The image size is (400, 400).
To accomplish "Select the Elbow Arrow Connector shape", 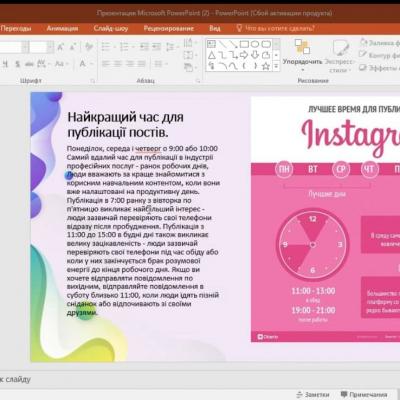I will coord(233,55).
